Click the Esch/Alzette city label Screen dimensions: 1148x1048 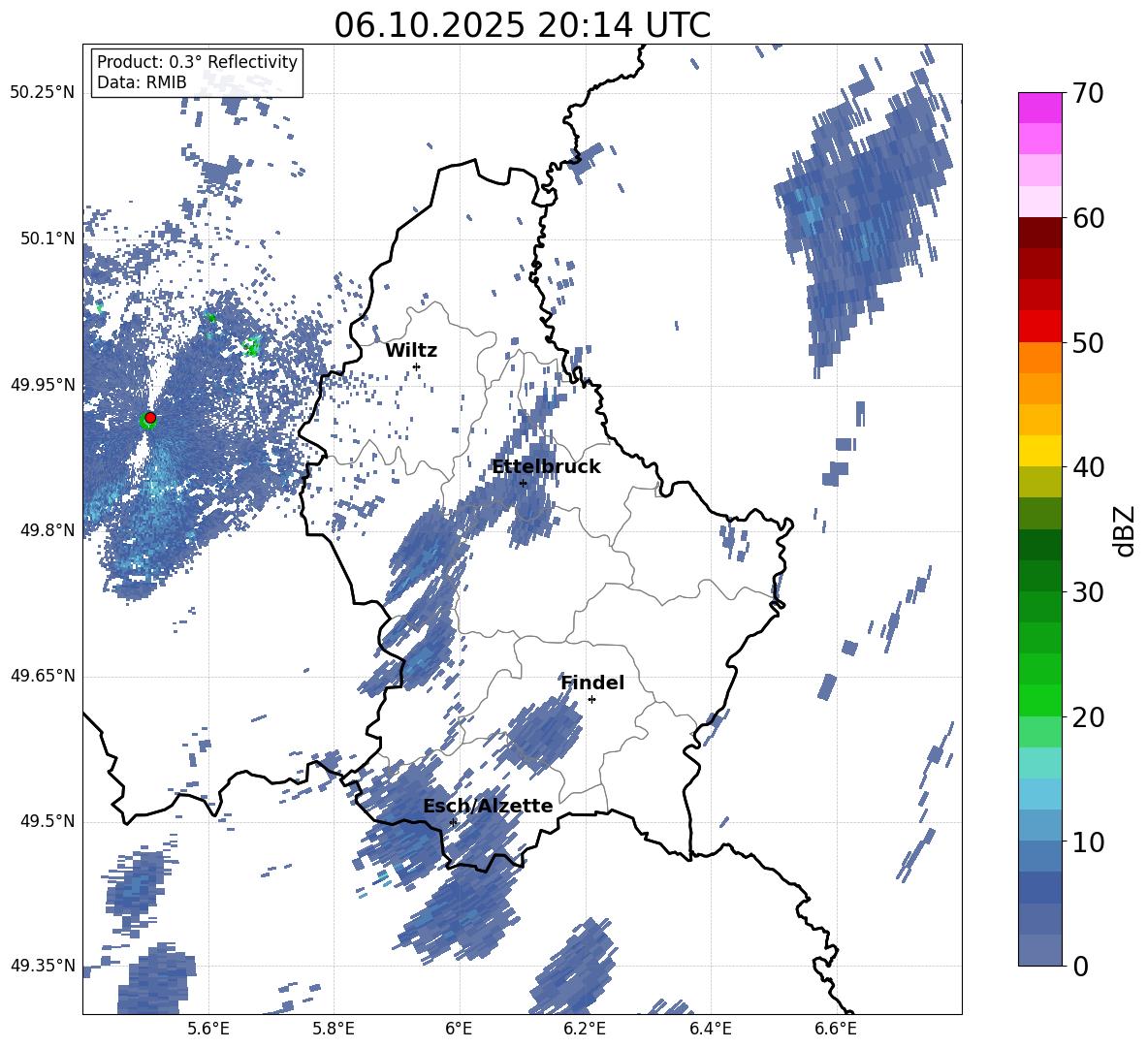pos(488,806)
